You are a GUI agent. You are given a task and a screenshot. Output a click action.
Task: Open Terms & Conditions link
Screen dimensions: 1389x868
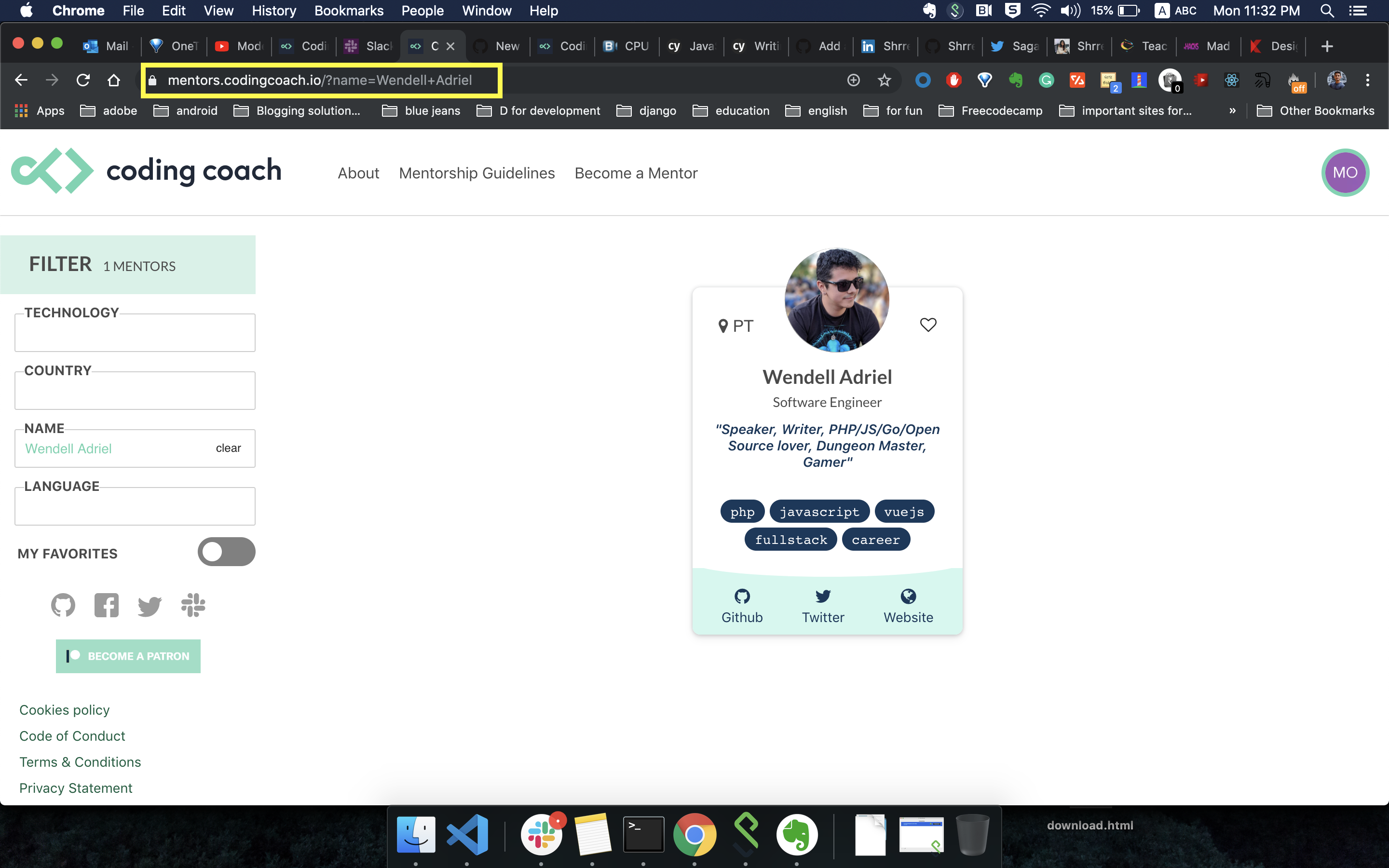pyautogui.click(x=80, y=762)
